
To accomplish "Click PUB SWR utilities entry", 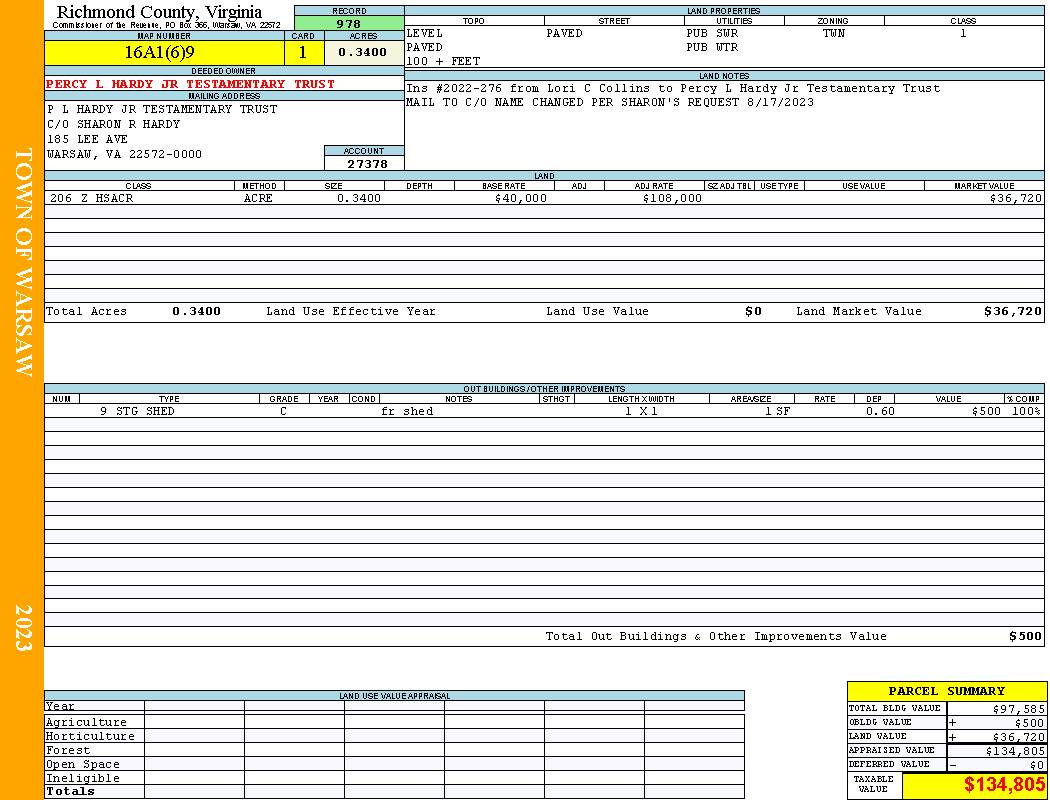I will coord(712,33).
